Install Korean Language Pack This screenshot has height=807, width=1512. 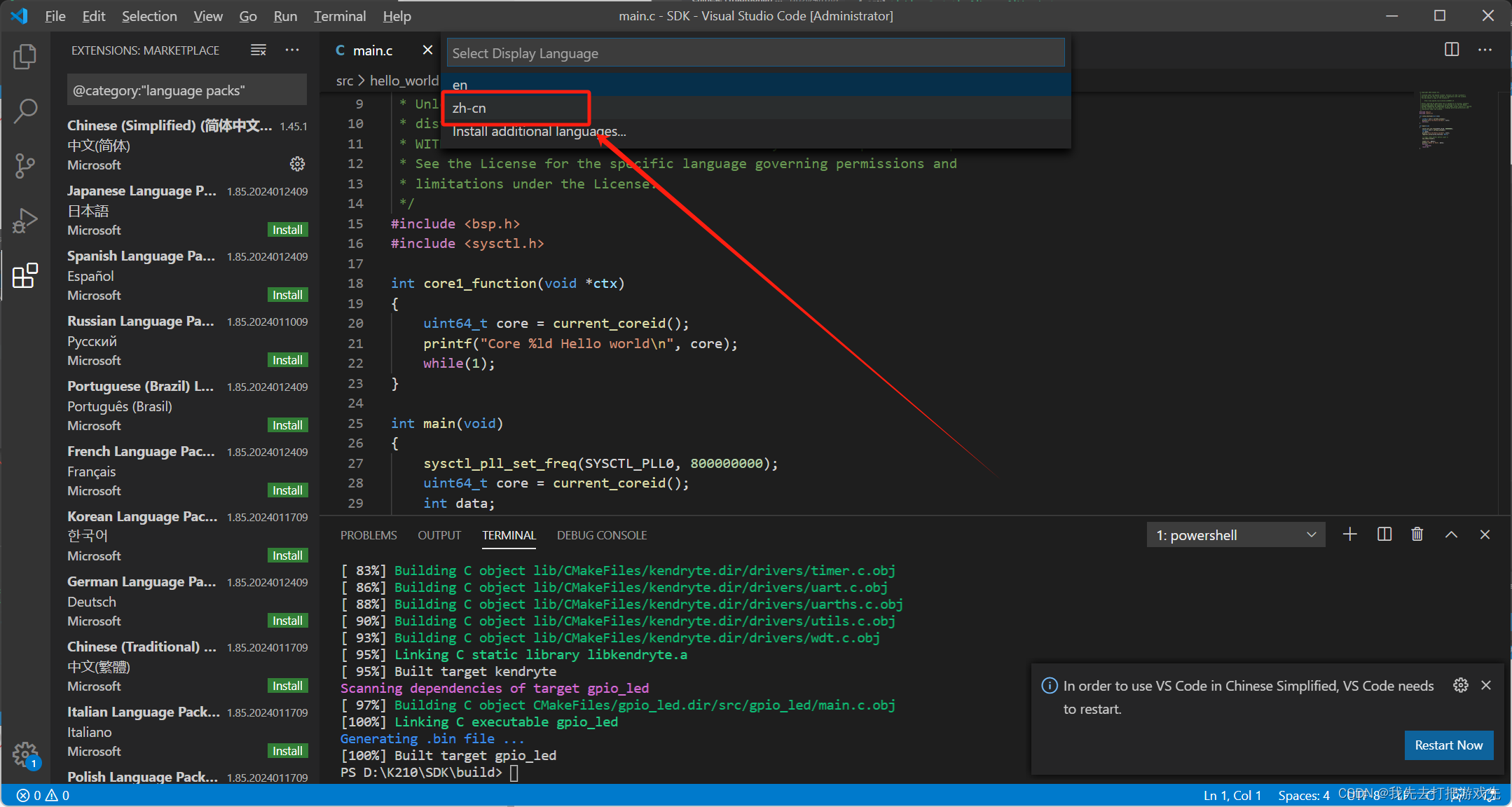(288, 556)
